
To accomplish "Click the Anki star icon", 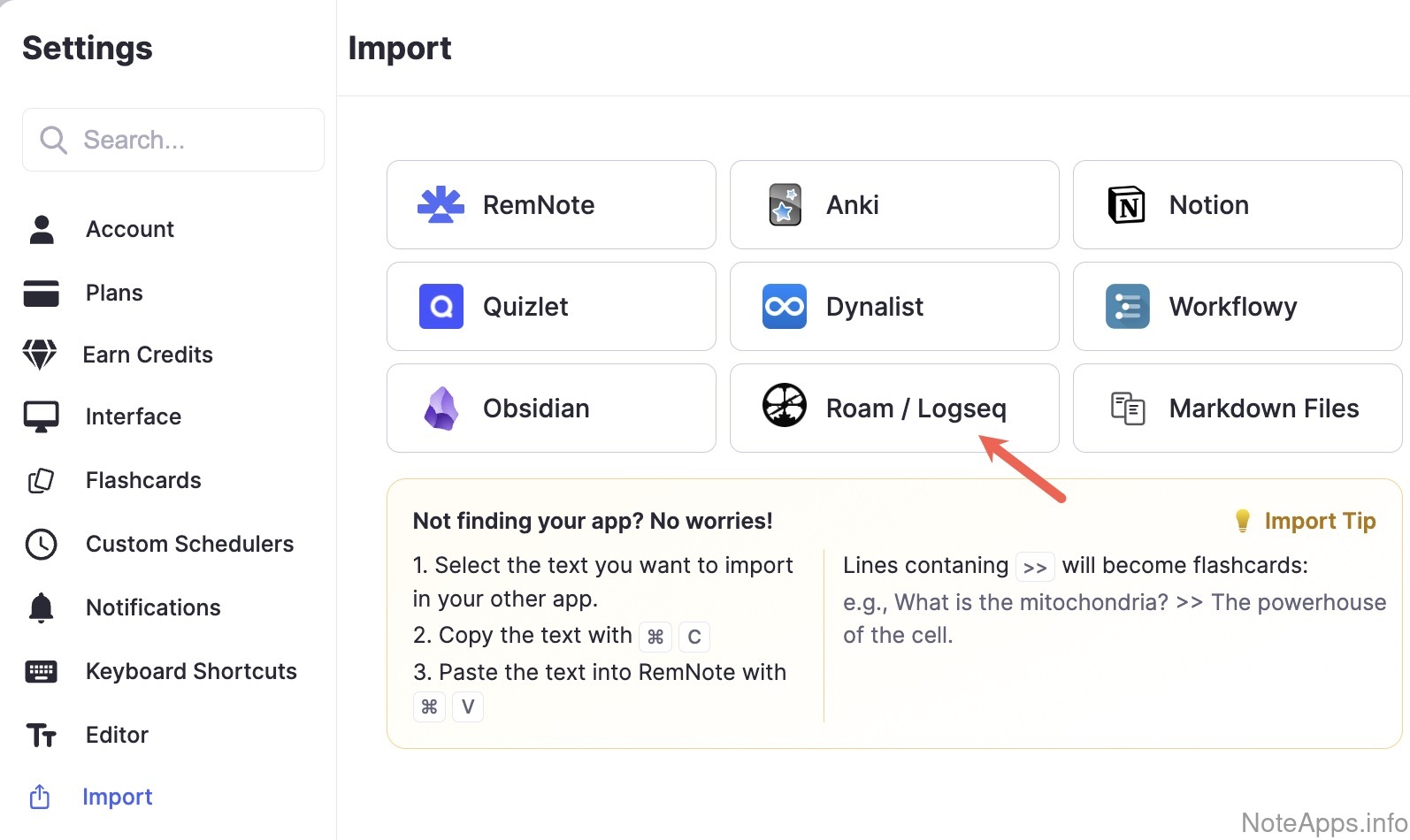I will tap(785, 205).
